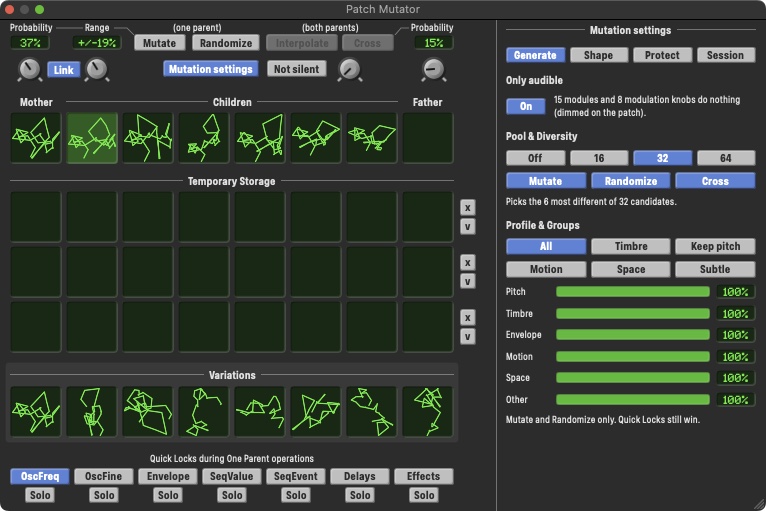
Task: Enable the OscFine quick lock
Action: pos(104,476)
